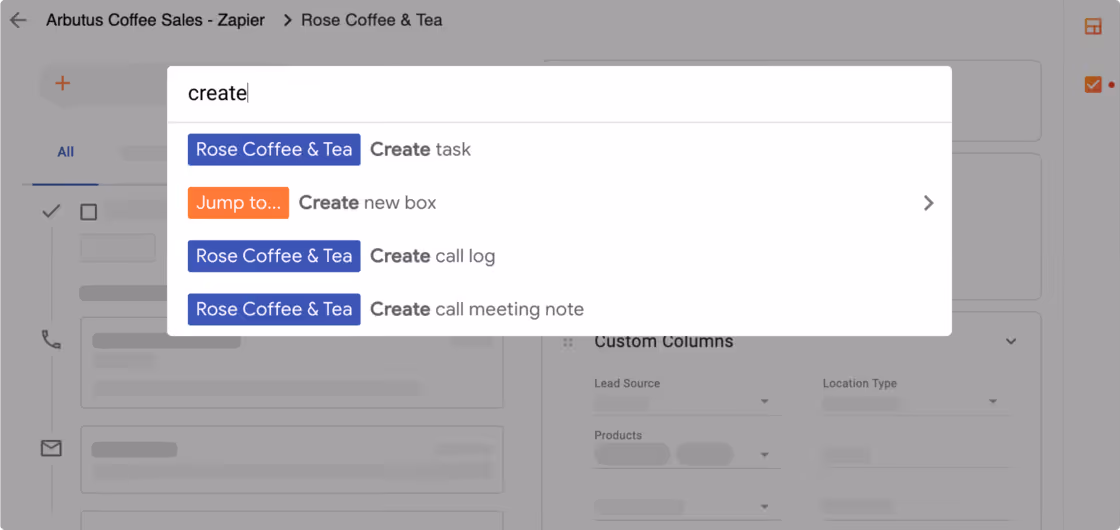This screenshot has width=1120, height=530.
Task: Click the Rose Coffee & Tea badge beside Create call meeting note
Action: pyautogui.click(x=274, y=309)
